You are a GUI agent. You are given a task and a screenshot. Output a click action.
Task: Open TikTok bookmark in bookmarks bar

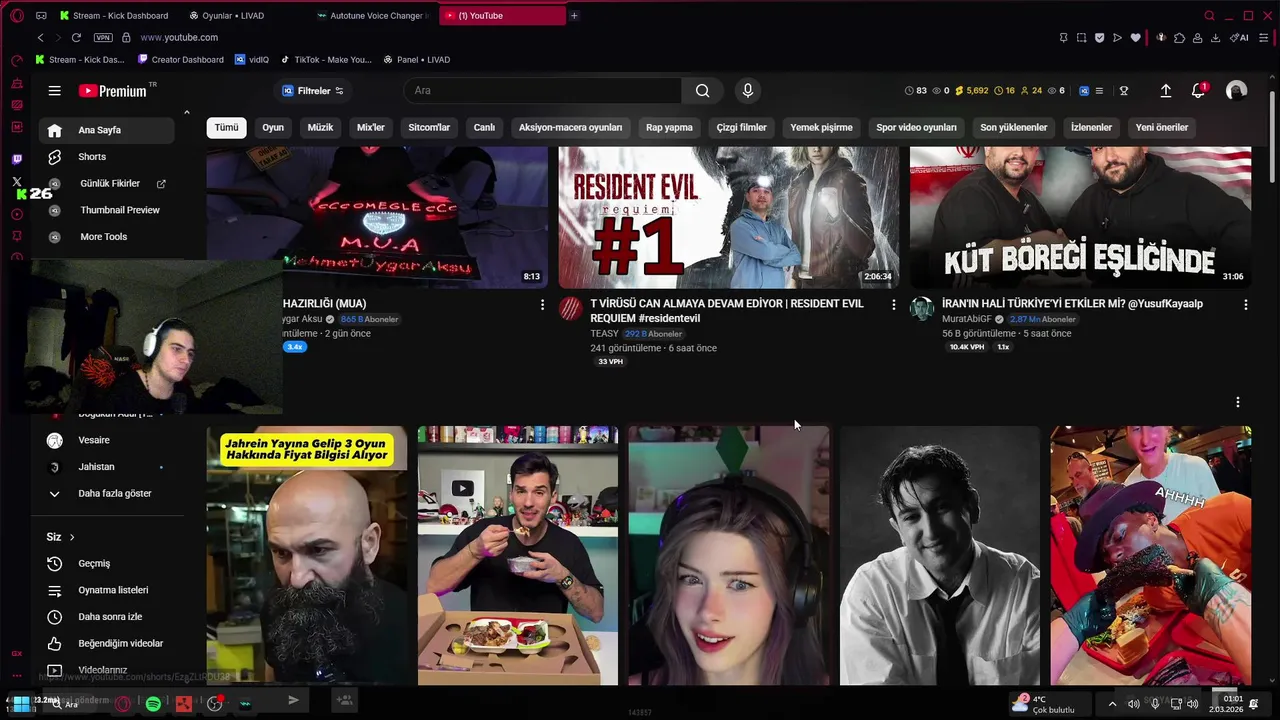pos(326,60)
